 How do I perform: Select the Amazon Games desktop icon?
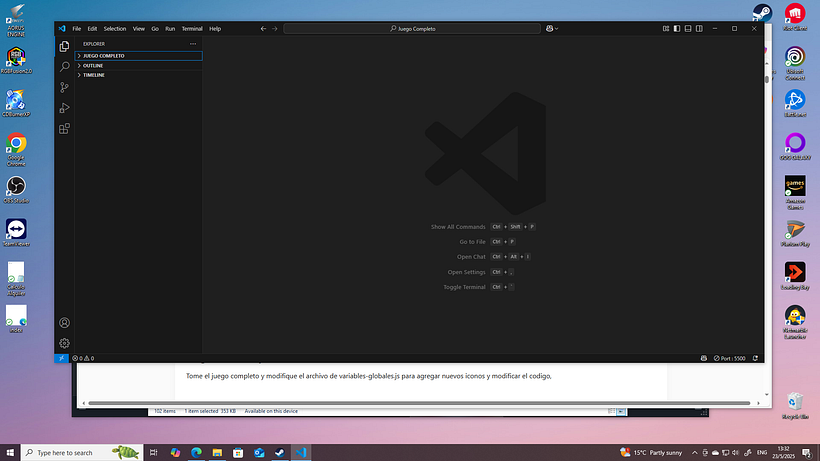(795, 193)
